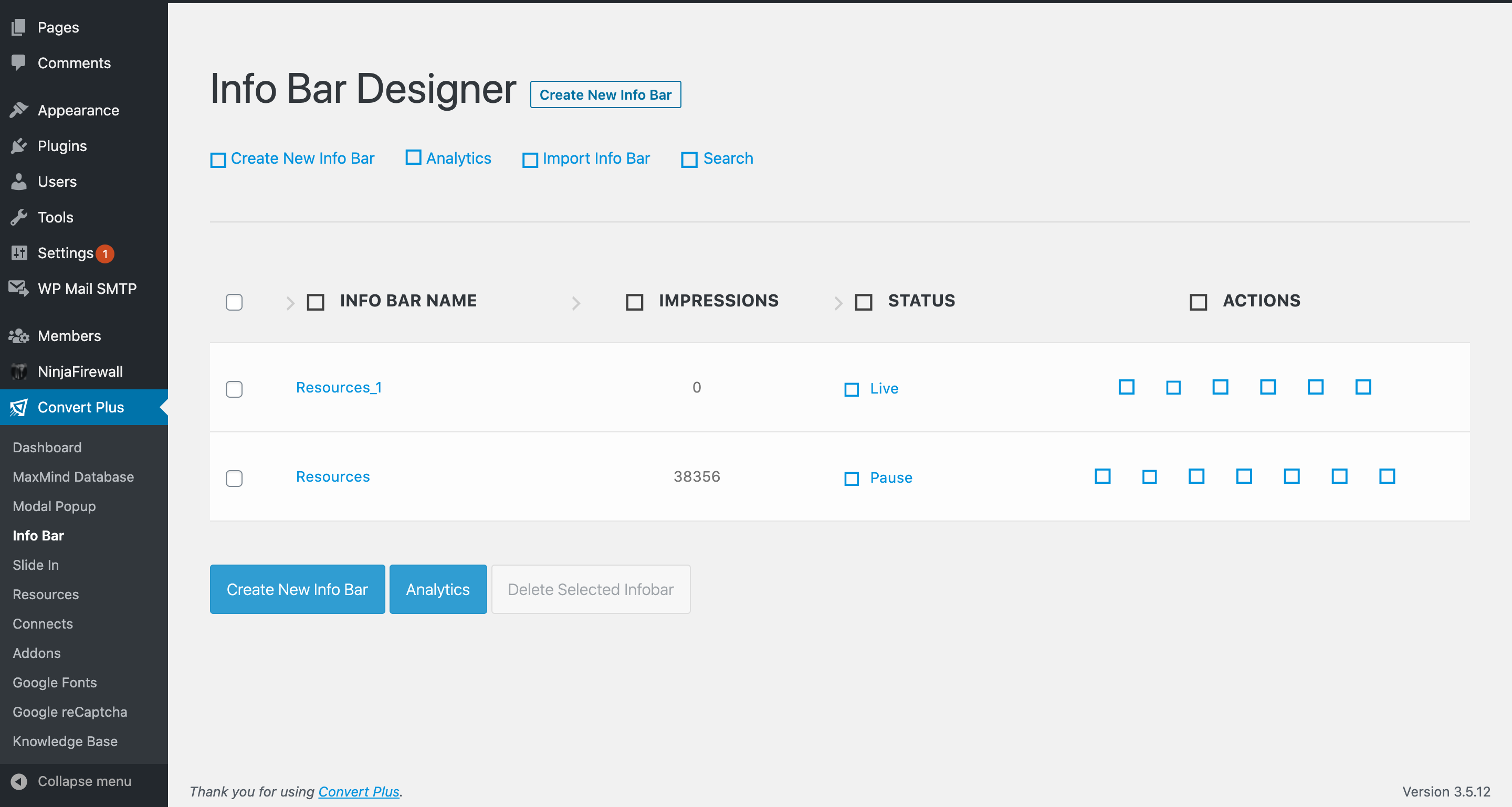Open Slide In submenu item
Screen dimensions: 1512x807
(x=36, y=565)
